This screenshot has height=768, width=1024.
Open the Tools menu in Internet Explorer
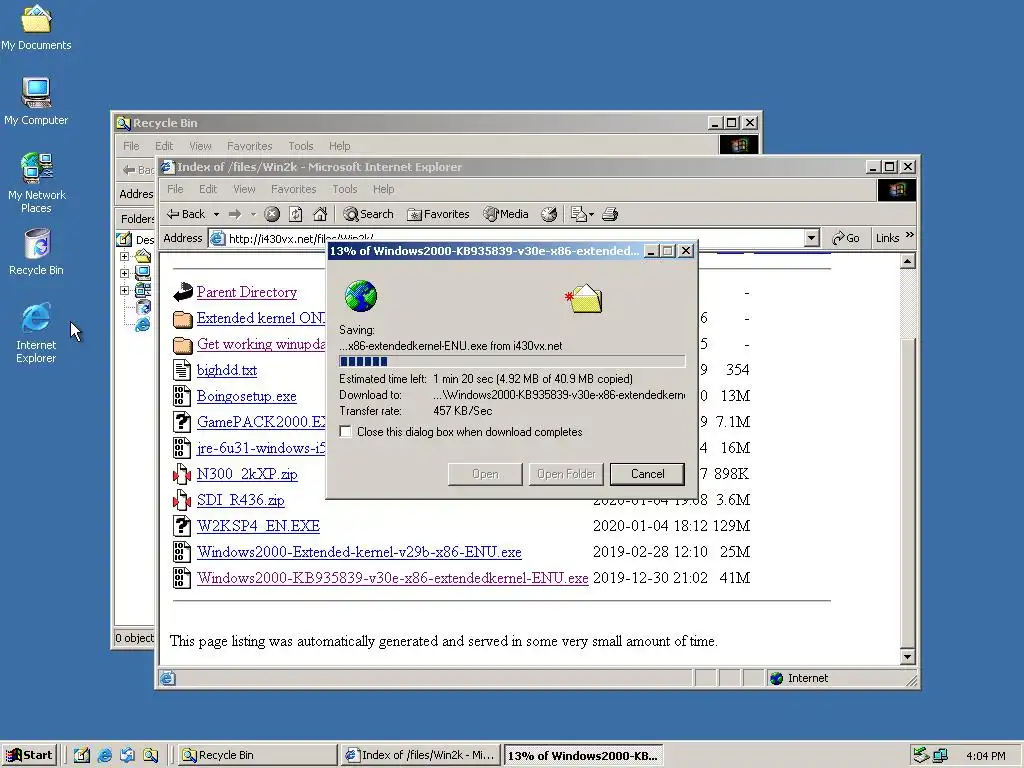tap(344, 189)
